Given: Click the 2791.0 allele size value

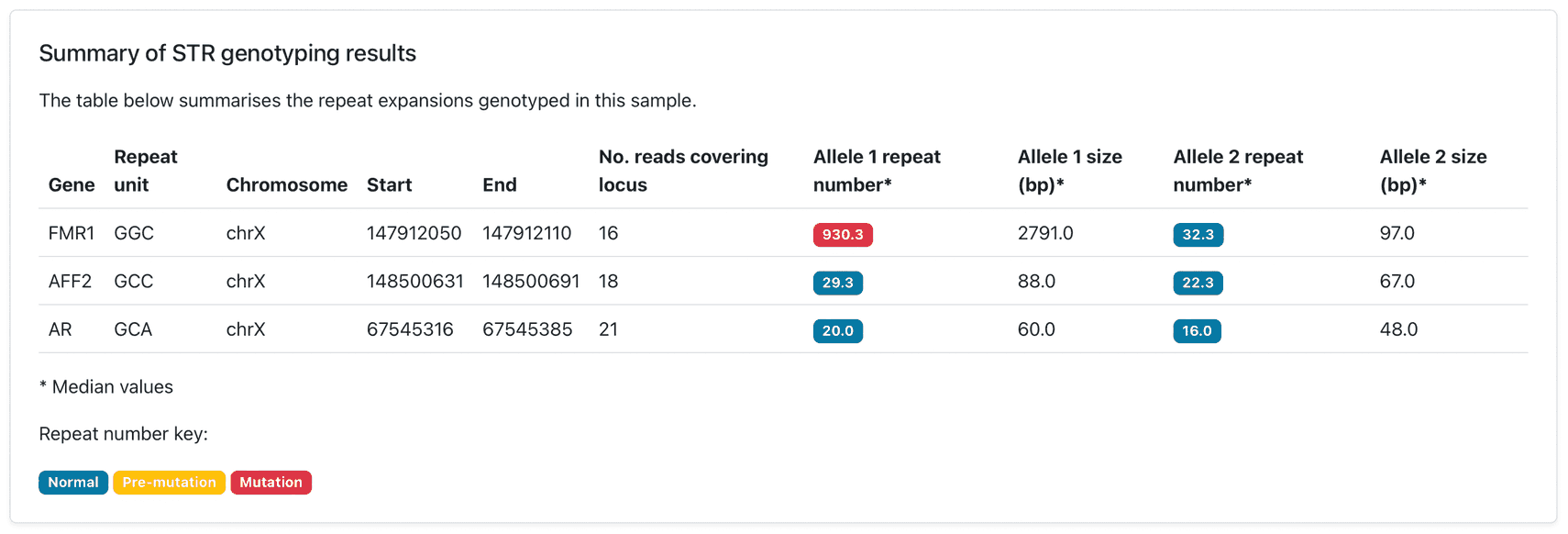Looking at the screenshot, I should (1044, 233).
